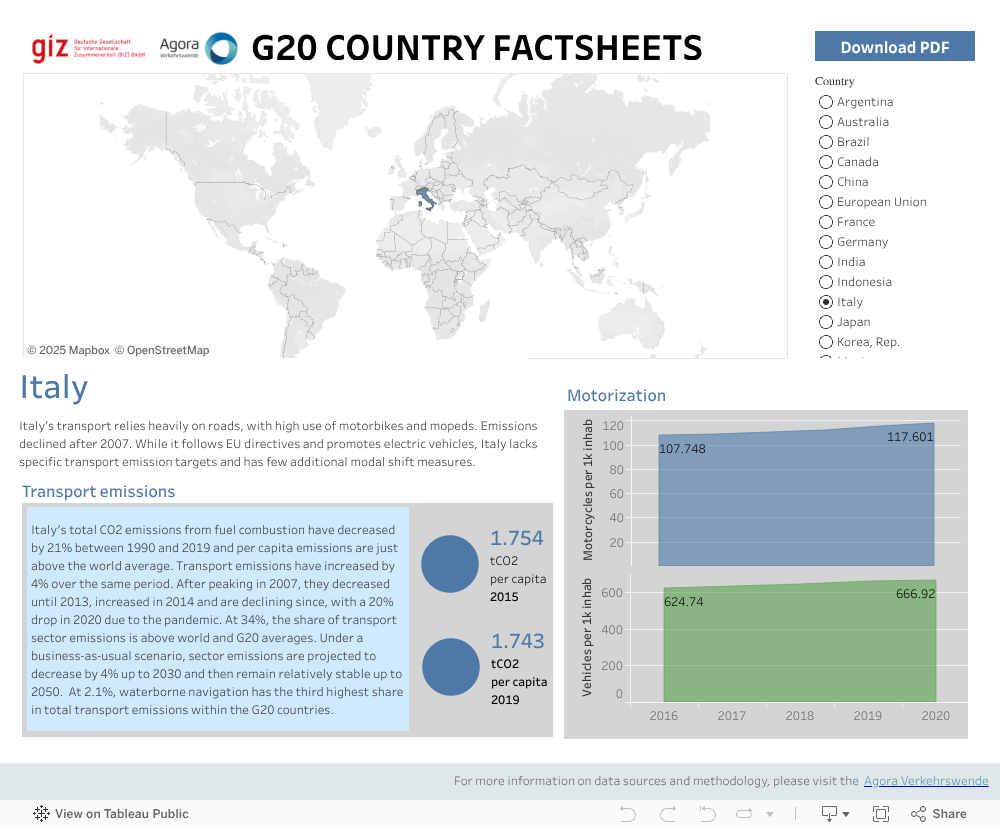The image size is (1000, 827).
Task: Click the Motorcycles per 1k inhab axis title
Action: pyautogui.click(x=587, y=490)
